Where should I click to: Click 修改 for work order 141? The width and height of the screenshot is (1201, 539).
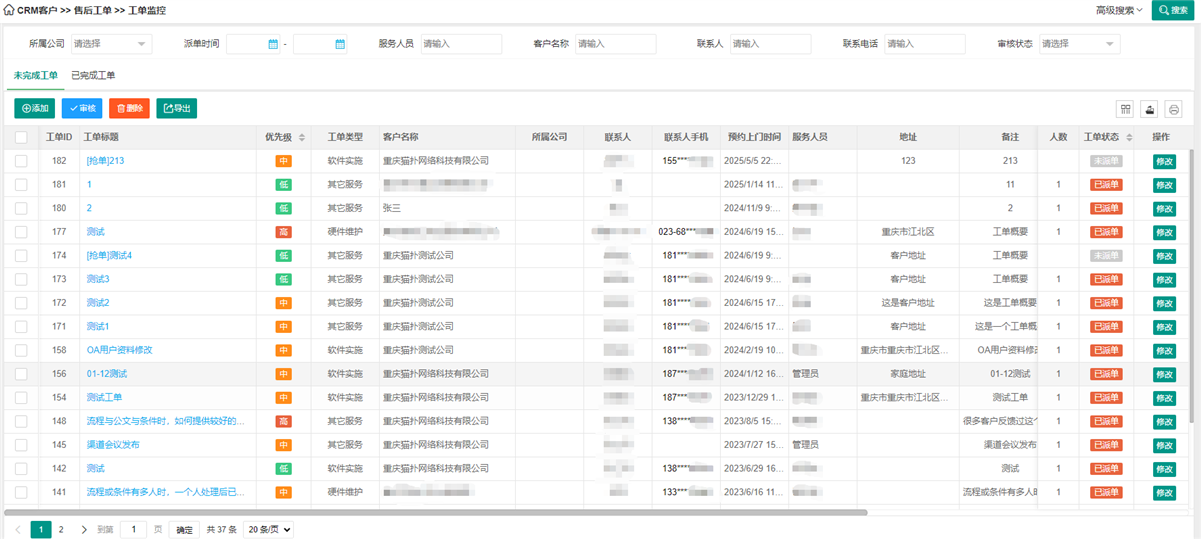coord(1164,492)
